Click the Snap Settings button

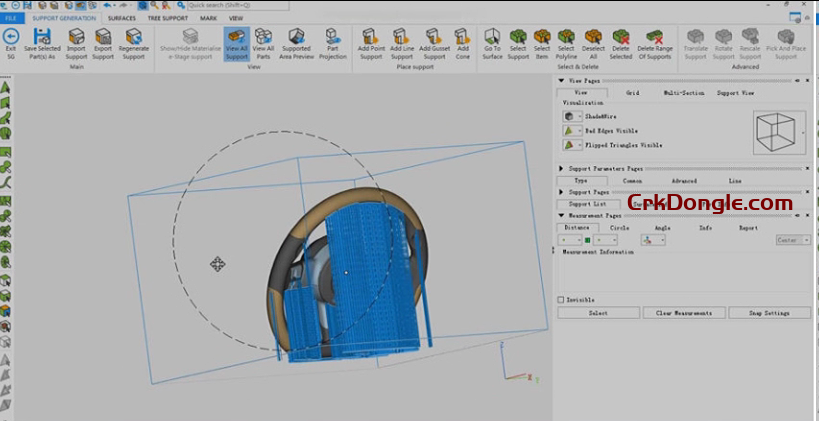770,313
